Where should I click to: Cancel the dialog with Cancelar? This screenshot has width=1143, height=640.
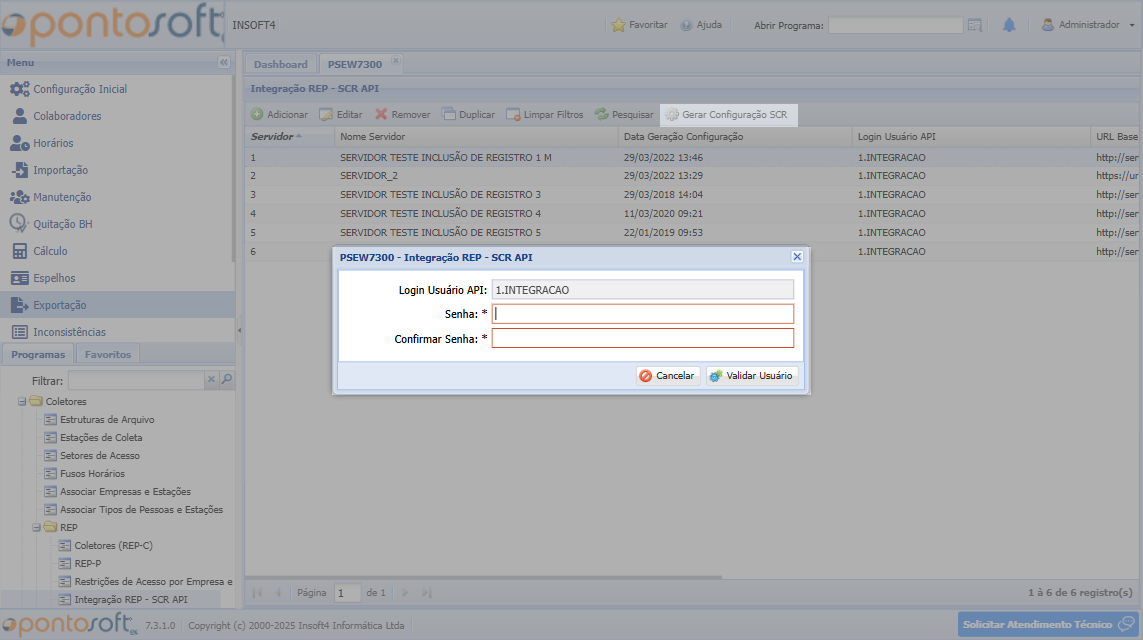pyautogui.click(x=667, y=375)
